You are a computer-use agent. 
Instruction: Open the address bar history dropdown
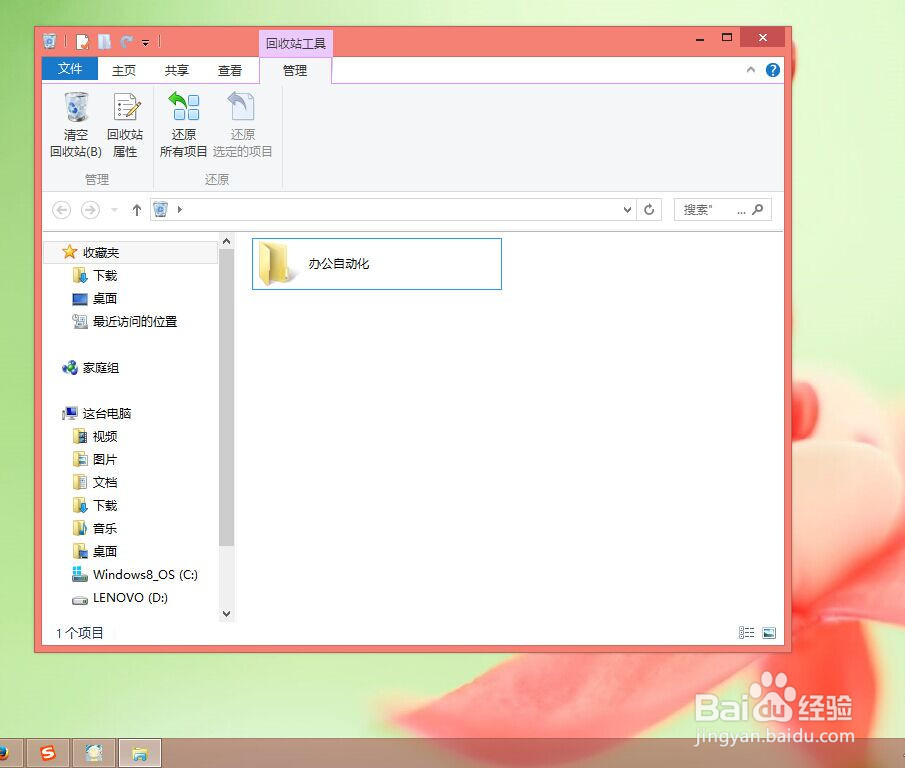coord(627,209)
